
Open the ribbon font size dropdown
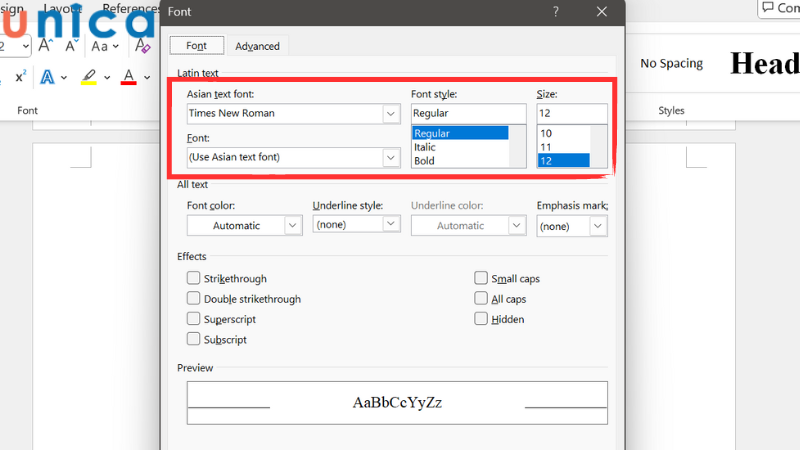coord(26,46)
